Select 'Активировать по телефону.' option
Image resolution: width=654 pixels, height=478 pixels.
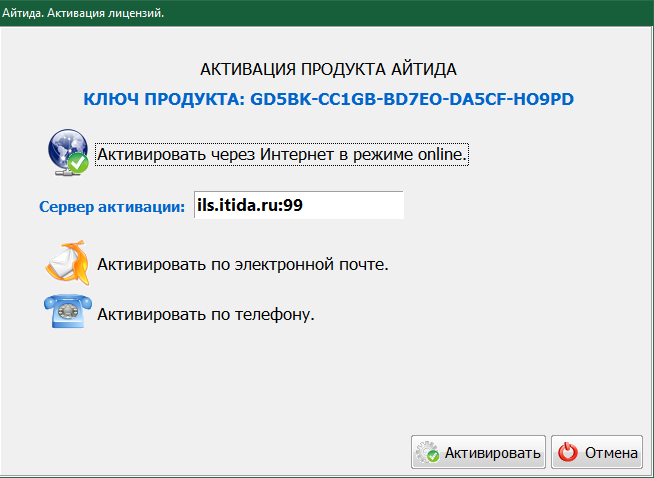pyautogui.click(x=206, y=314)
